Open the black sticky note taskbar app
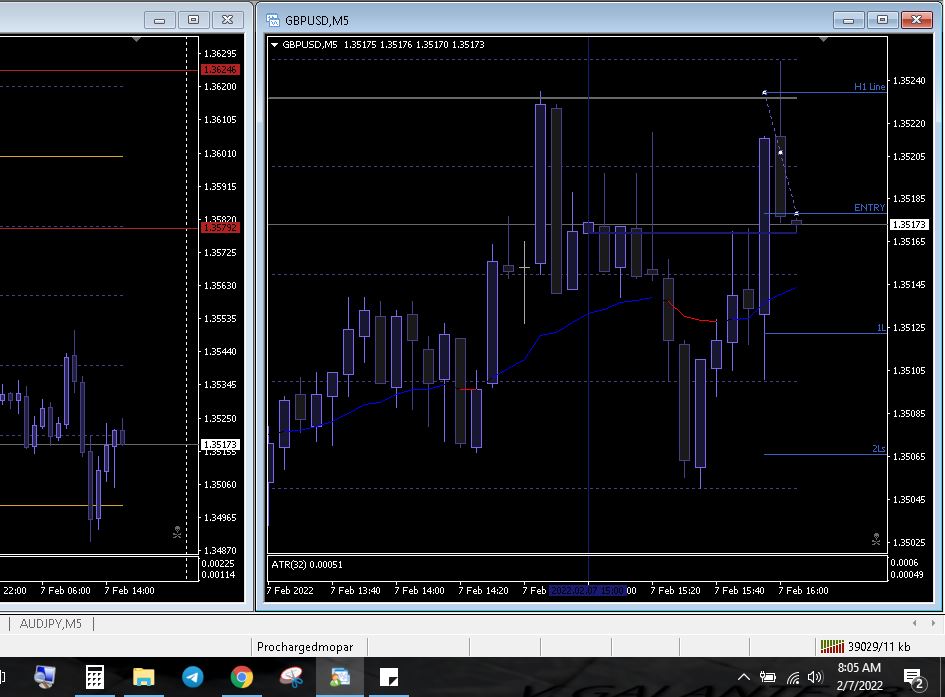 390,677
